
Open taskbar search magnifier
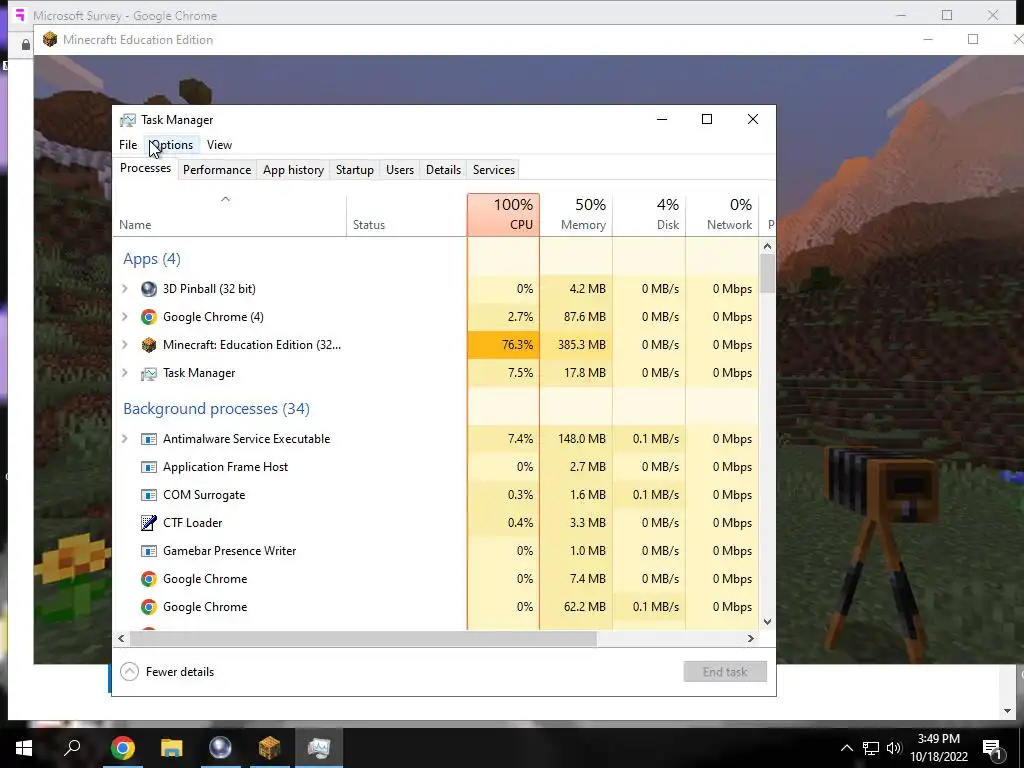click(72, 747)
